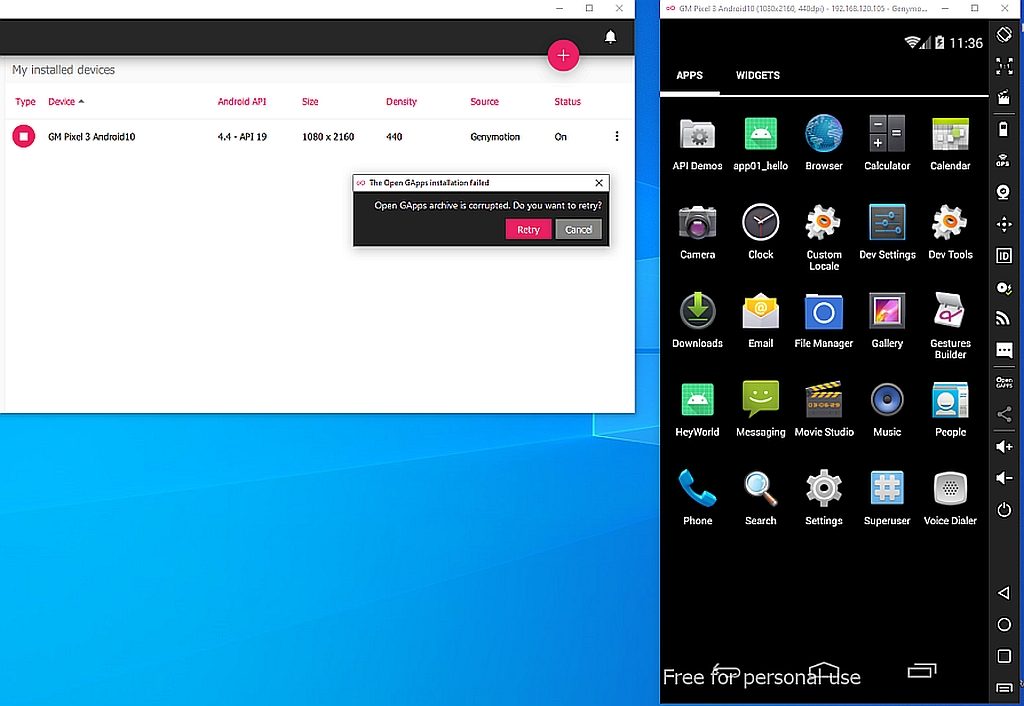
Task: Open the device ID widget
Action: tap(1004, 255)
